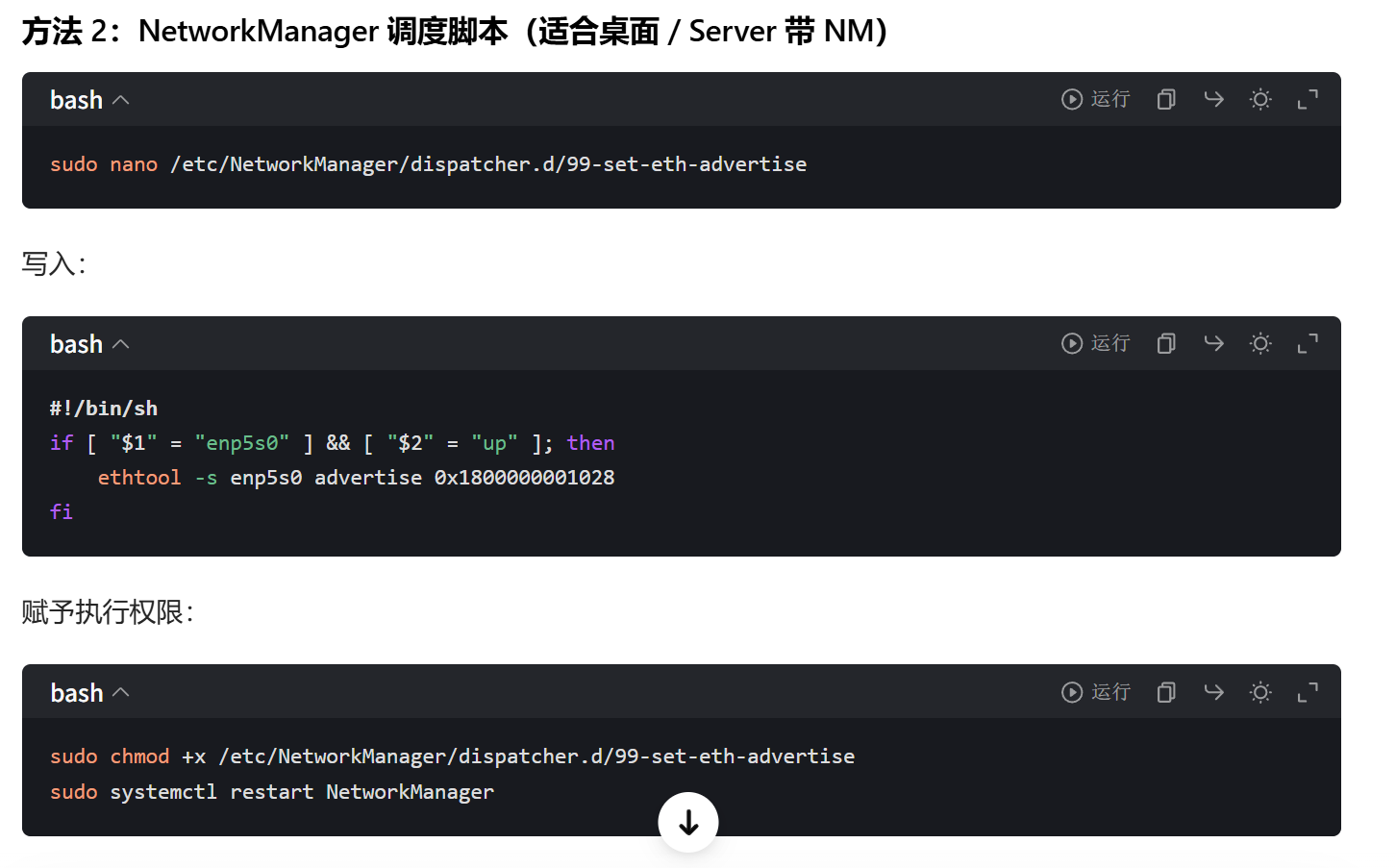Toggle theme on the chmod commands block

tap(1260, 692)
